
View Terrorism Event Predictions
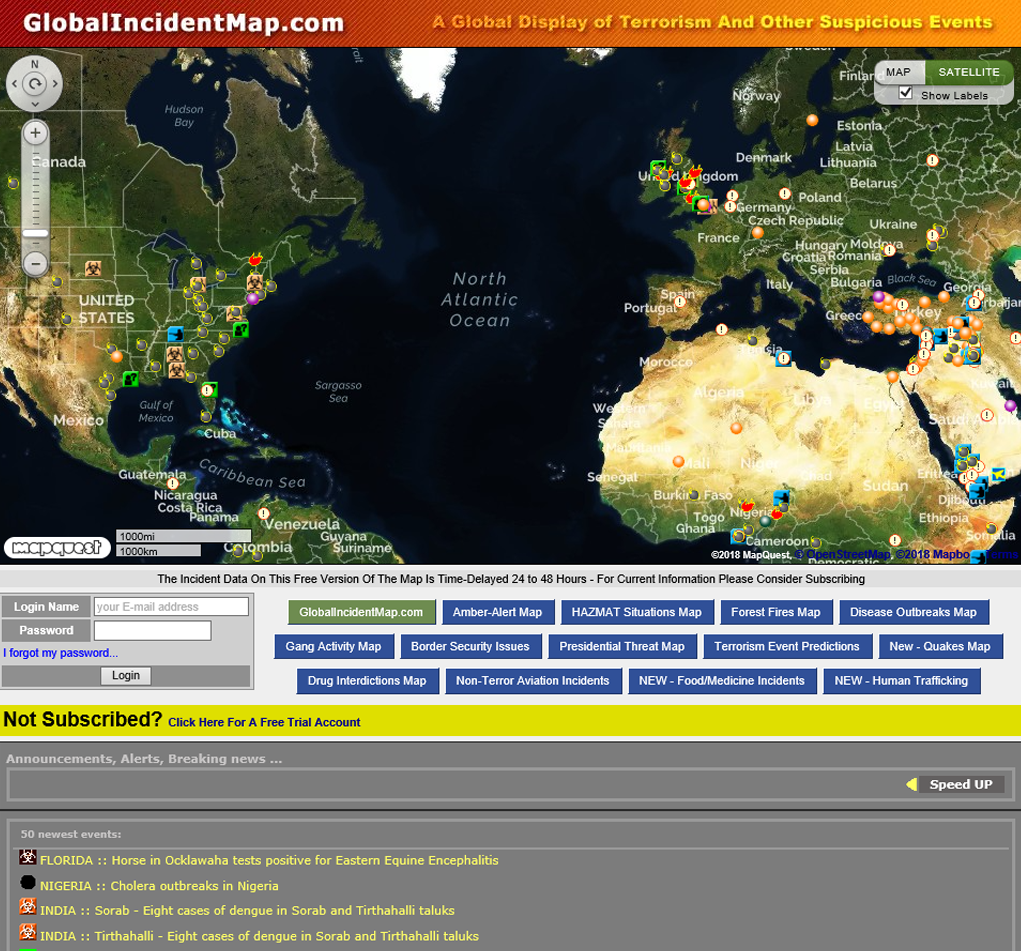coord(787,646)
